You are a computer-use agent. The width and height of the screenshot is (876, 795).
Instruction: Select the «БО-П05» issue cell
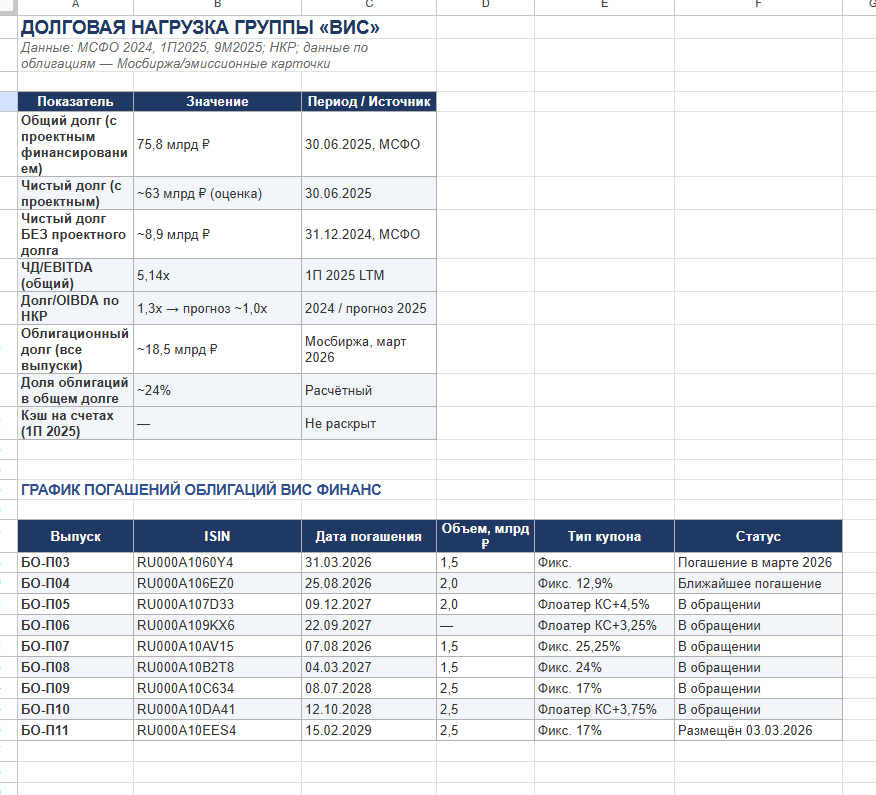click(75, 604)
